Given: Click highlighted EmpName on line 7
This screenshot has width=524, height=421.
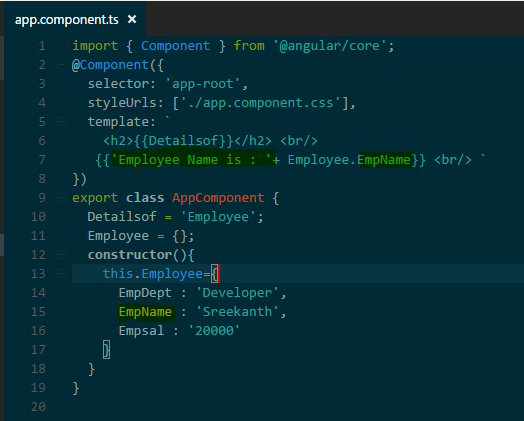Looking at the screenshot, I should (x=384, y=160).
